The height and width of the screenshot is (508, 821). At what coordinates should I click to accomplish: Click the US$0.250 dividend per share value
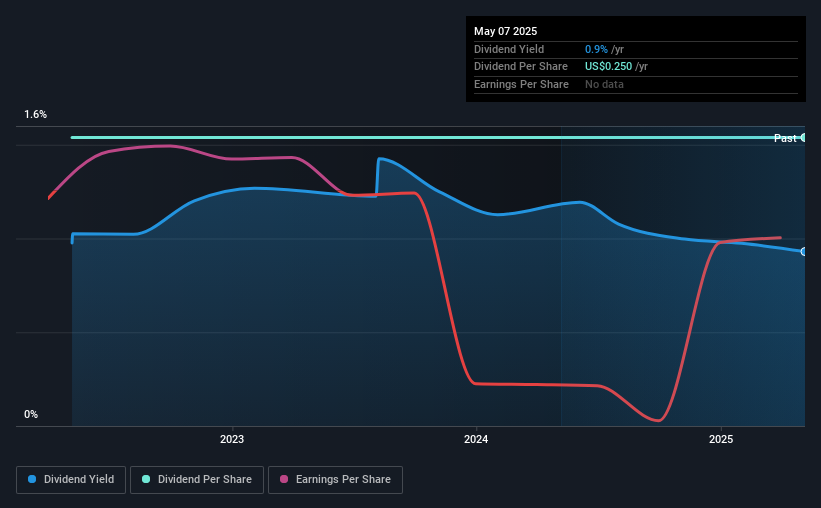coord(608,67)
